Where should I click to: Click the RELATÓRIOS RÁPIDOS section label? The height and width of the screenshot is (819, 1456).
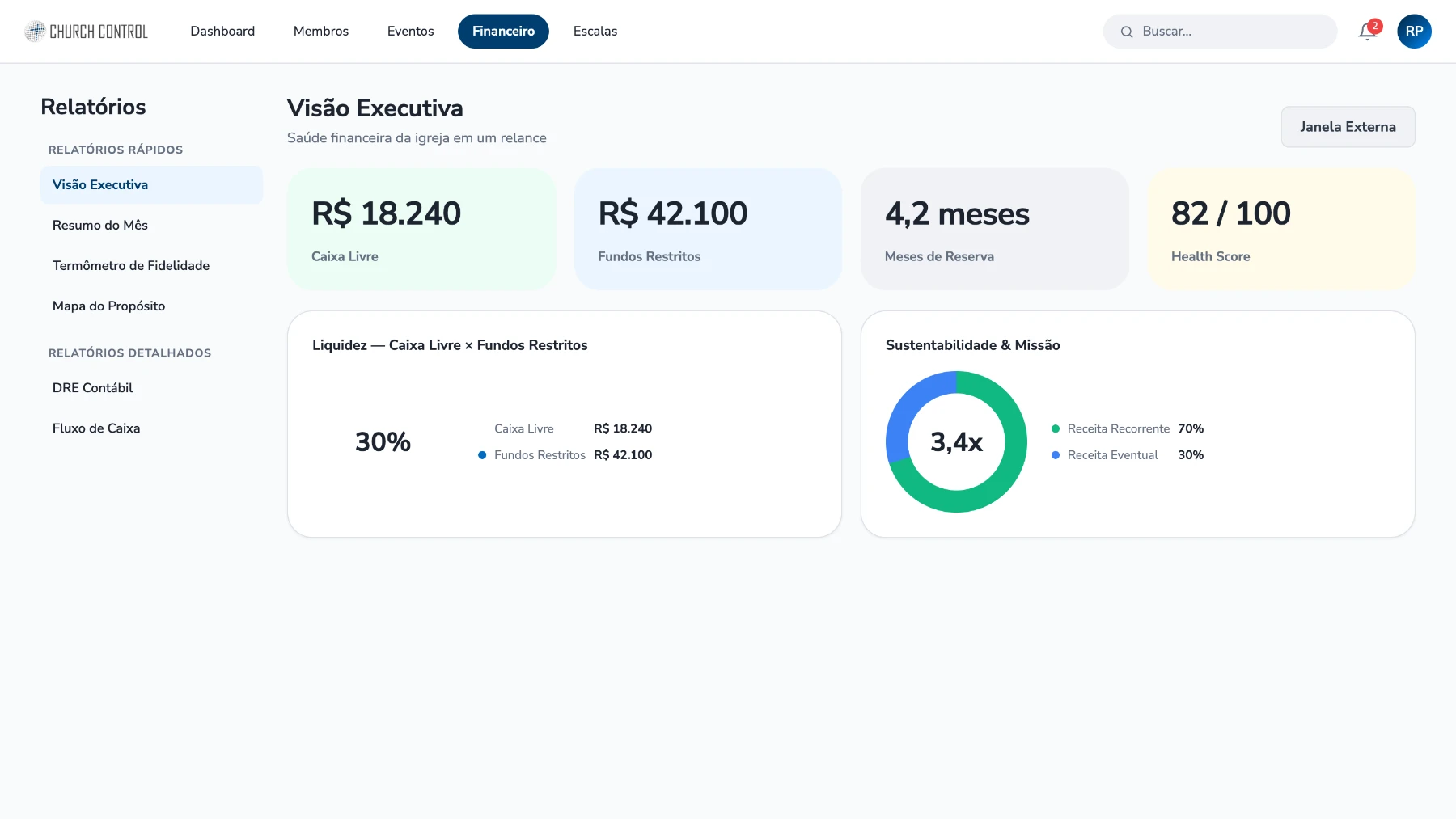click(x=116, y=150)
